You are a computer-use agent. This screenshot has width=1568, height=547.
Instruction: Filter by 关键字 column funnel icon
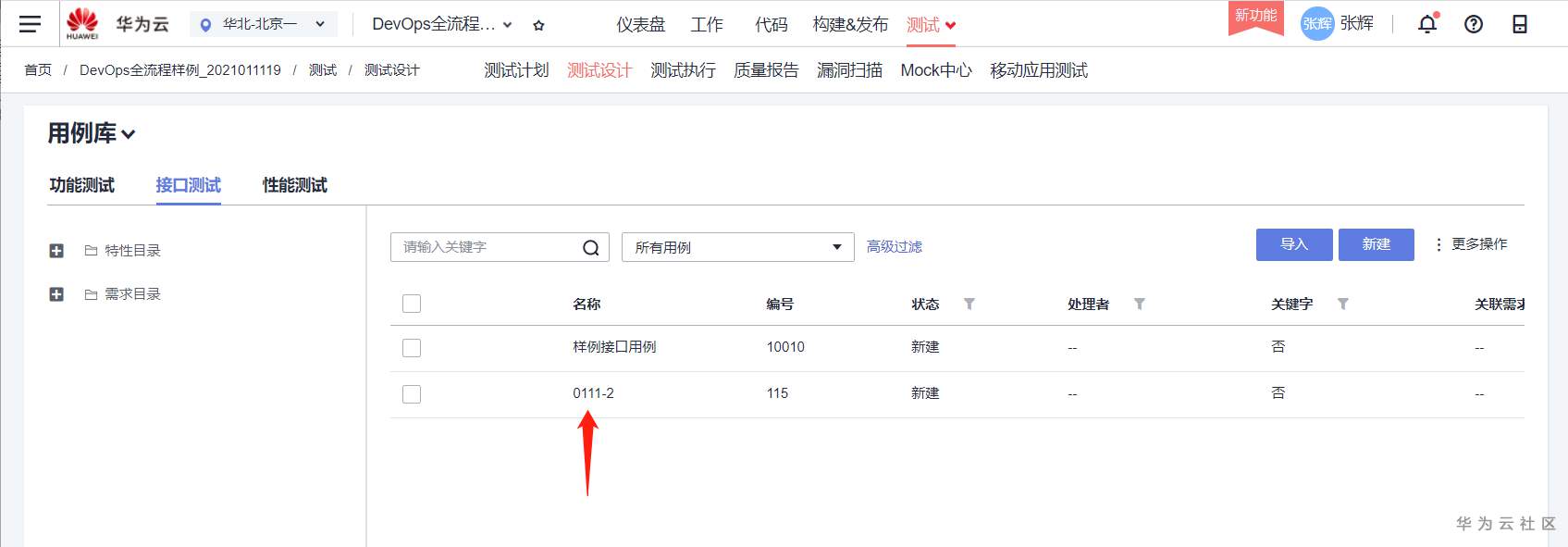(x=1342, y=304)
